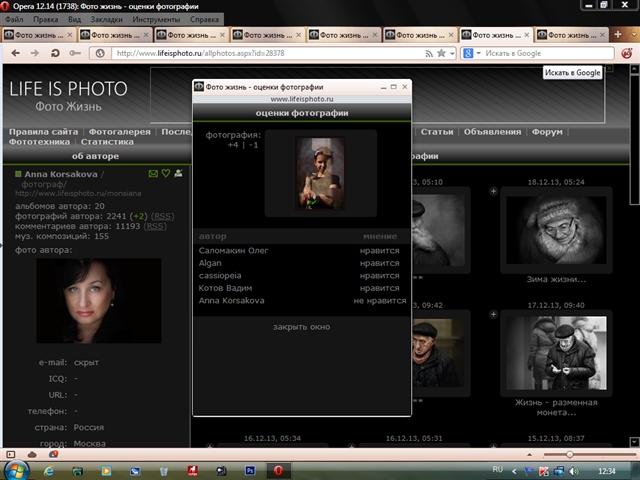Click the heart favorite icon near author name
The image size is (640, 480).
(x=165, y=174)
